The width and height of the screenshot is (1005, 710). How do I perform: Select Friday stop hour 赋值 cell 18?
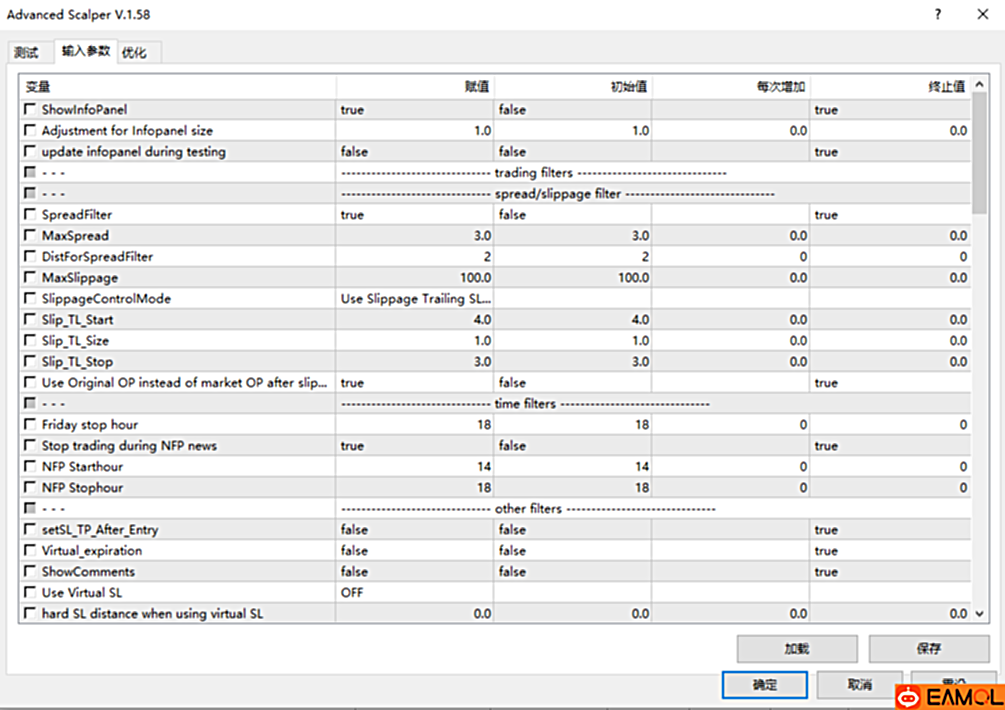[x=415, y=425]
